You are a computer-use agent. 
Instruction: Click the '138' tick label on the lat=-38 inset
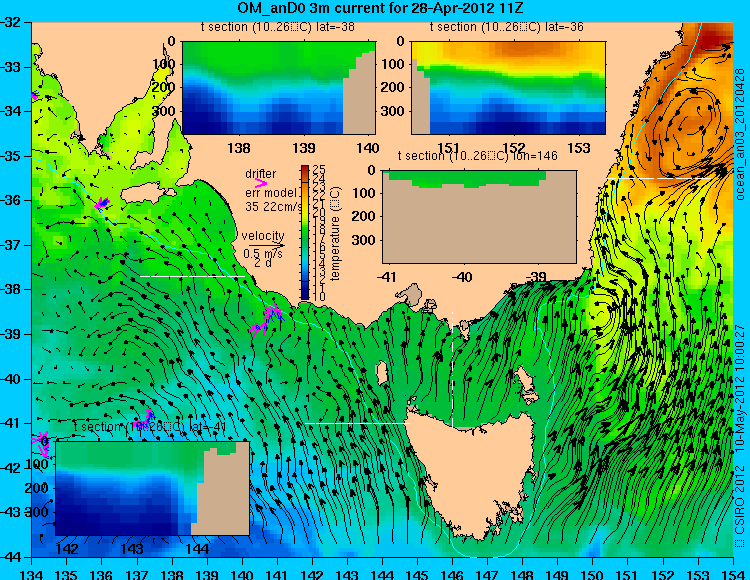239,148
